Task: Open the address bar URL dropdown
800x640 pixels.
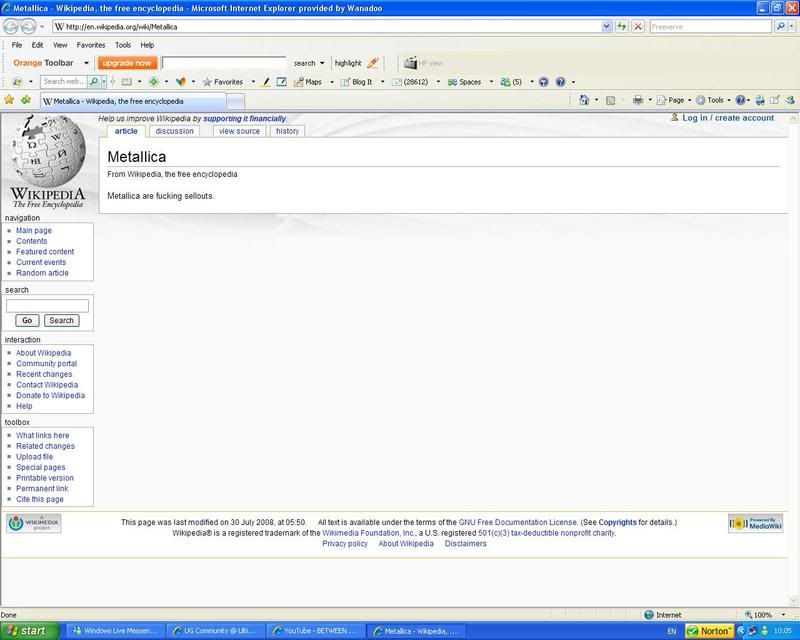Action: click(x=606, y=27)
